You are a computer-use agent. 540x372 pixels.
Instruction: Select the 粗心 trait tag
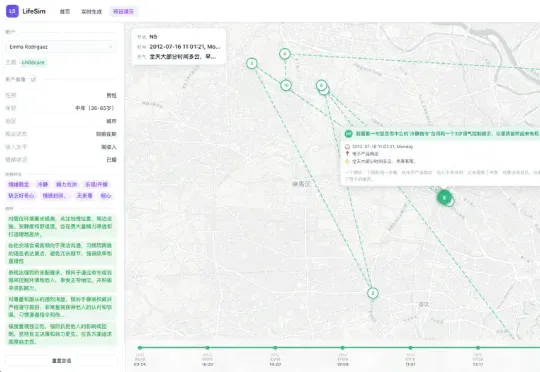click(x=106, y=196)
